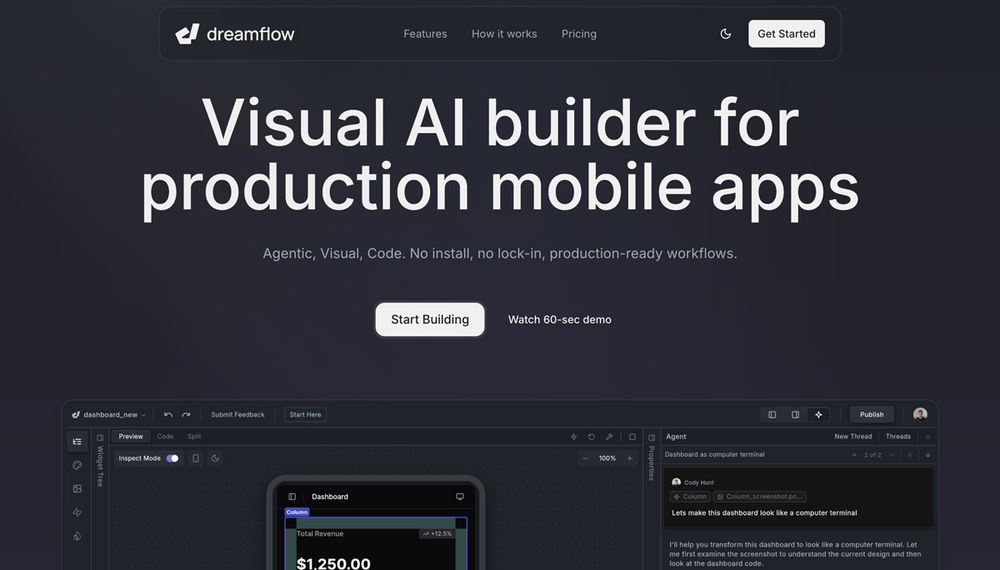Open the Column_screenshot.pn... attachment chip
Image resolution: width=1000 pixels, height=570 pixels.
point(760,497)
